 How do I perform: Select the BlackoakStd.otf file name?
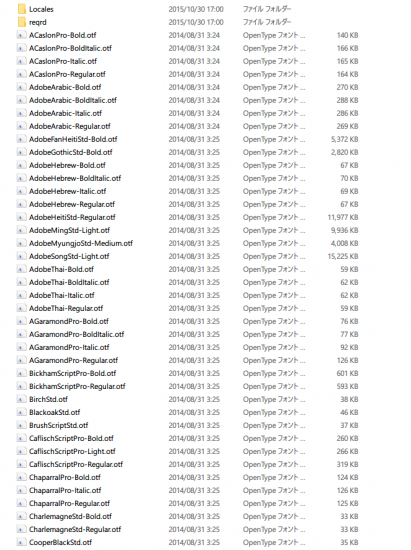54,412
